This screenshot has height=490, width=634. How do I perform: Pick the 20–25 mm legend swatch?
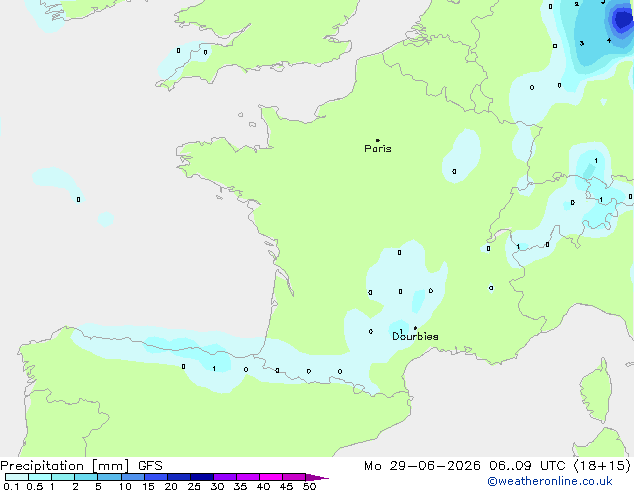[x=178, y=477]
